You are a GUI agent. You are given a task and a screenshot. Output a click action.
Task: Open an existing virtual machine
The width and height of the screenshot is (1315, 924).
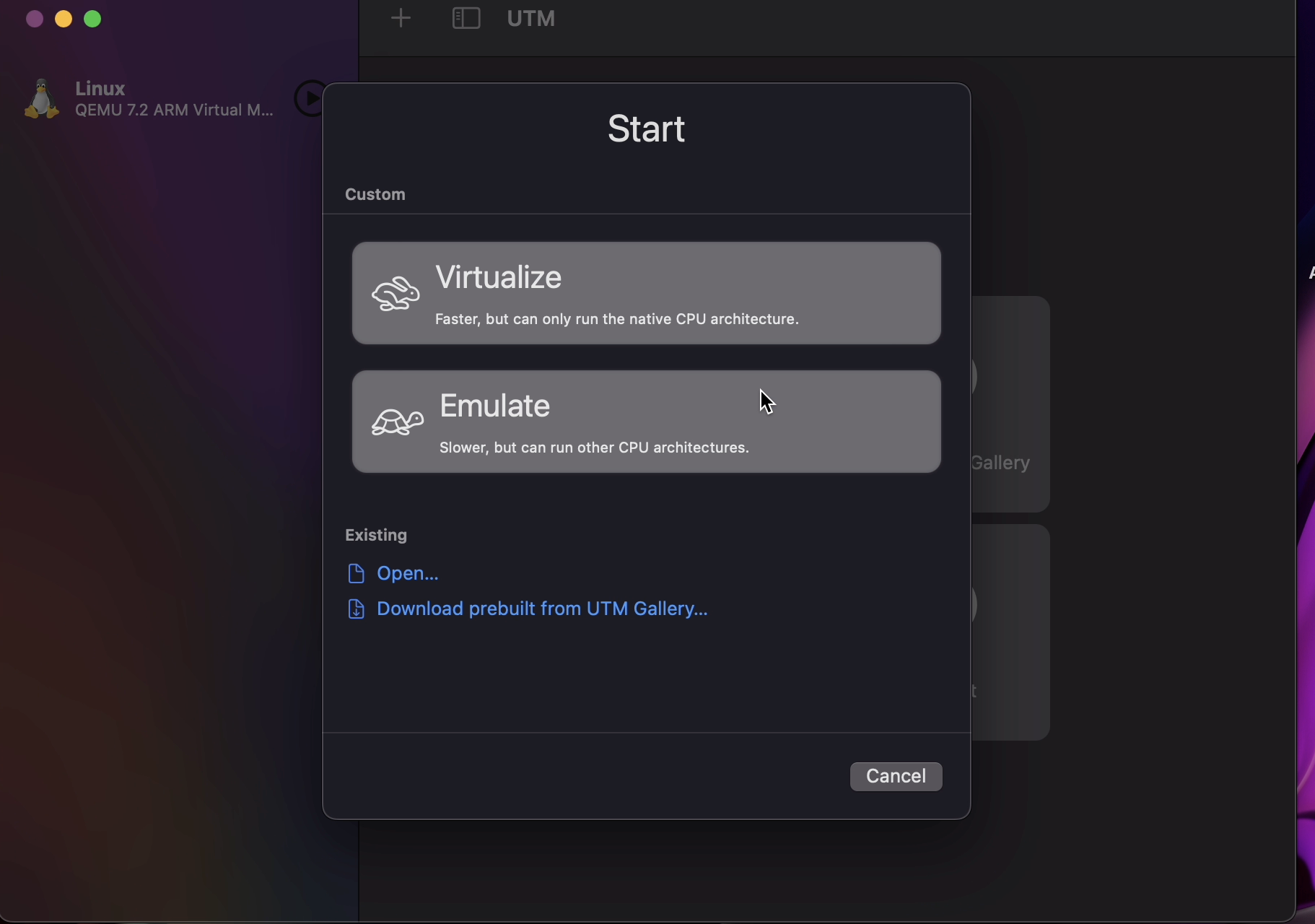click(x=408, y=573)
